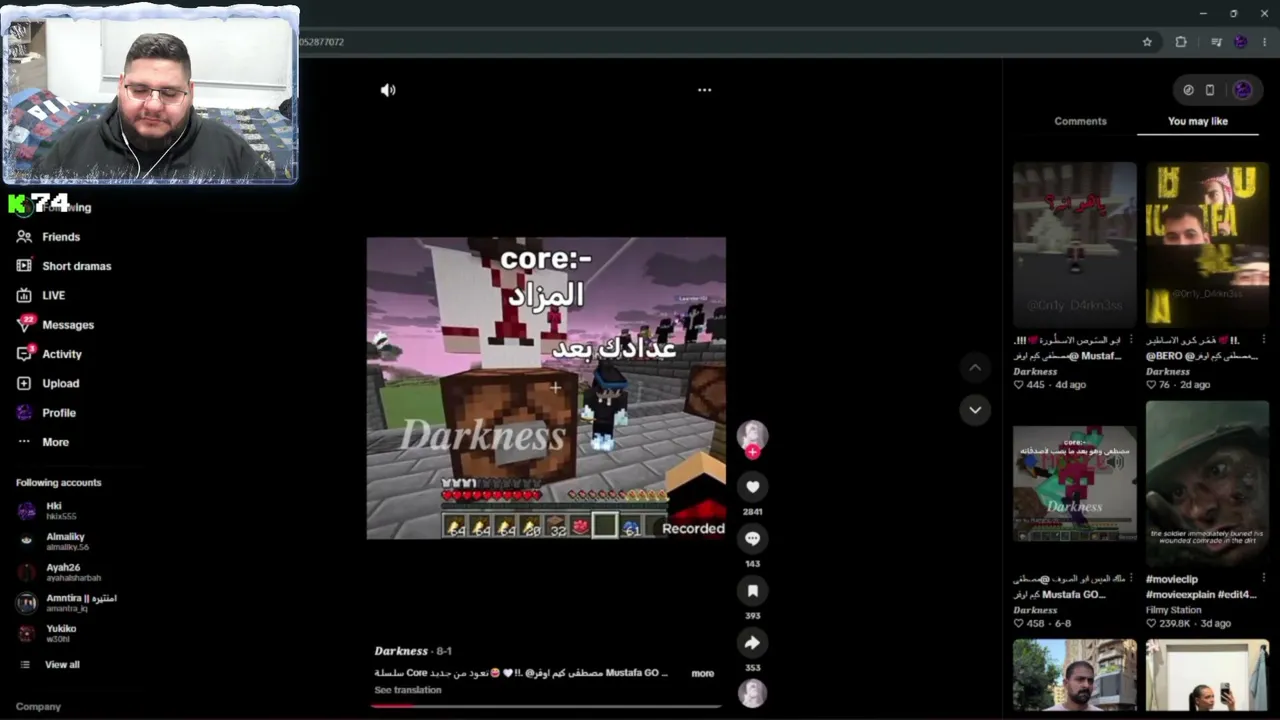The image size is (1280, 720).
Task: Open the video's three-dot options menu
Action: [704, 90]
